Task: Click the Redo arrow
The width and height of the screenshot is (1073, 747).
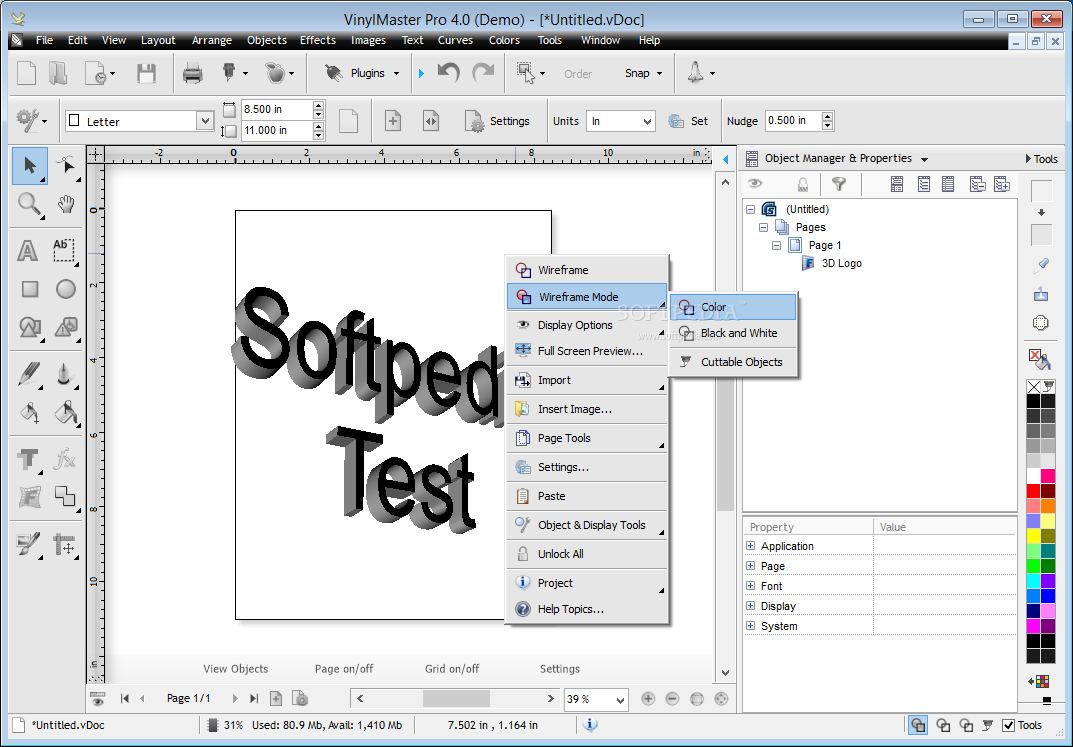Action: point(483,73)
